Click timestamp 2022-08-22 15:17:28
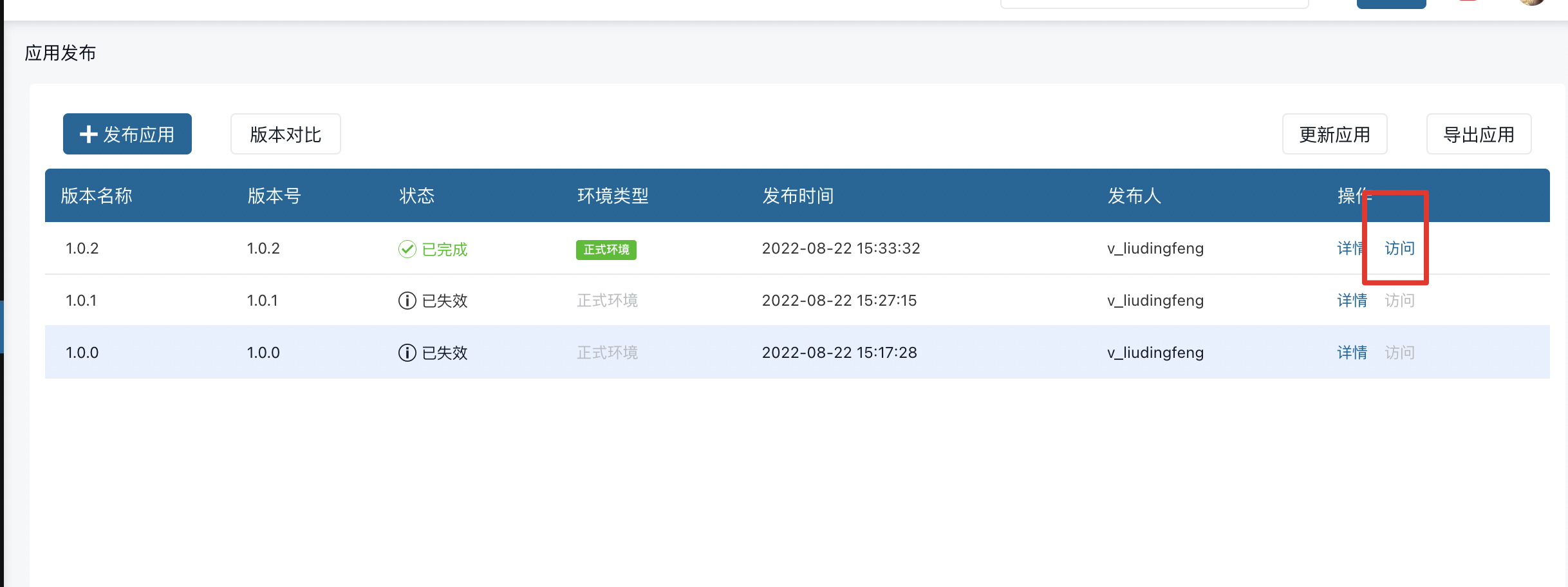This screenshot has height=587, width=1568. [x=839, y=353]
